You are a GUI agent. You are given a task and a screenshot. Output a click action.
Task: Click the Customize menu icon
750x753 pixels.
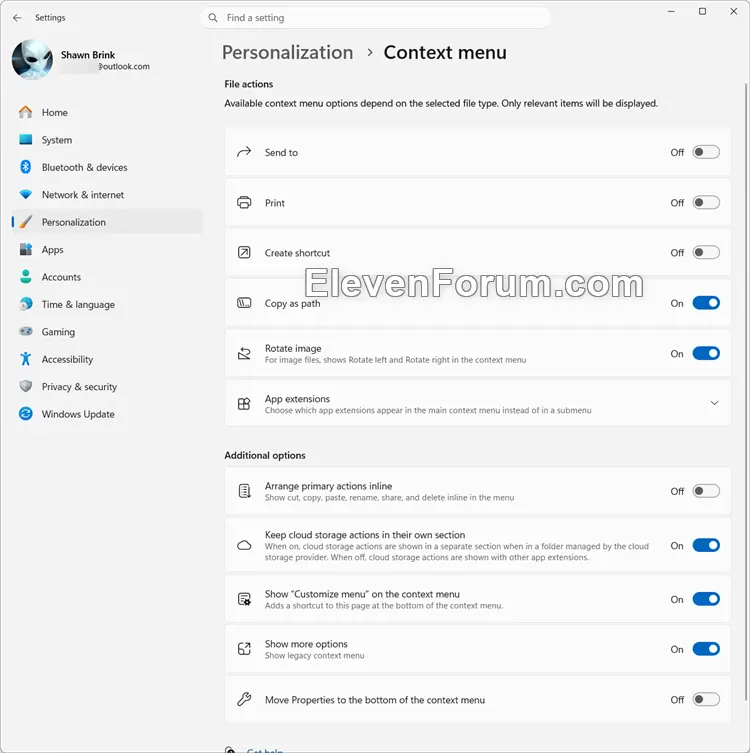point(244,599)
